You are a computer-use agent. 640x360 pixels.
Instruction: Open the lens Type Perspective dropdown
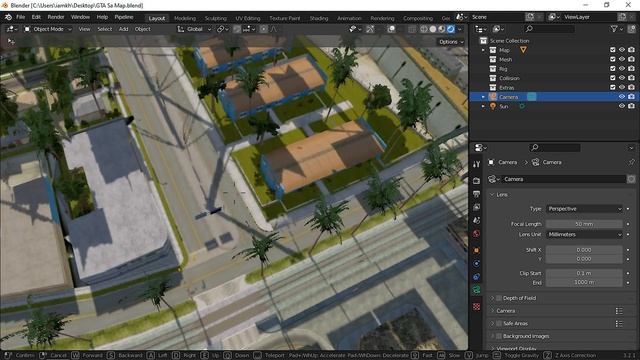[584, 209]
